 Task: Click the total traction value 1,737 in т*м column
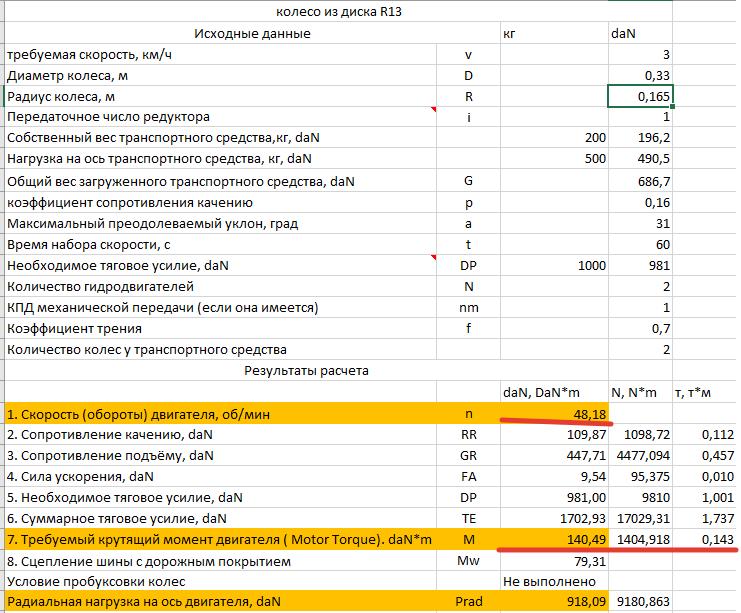pyautogui.click(x=706, y=519)
